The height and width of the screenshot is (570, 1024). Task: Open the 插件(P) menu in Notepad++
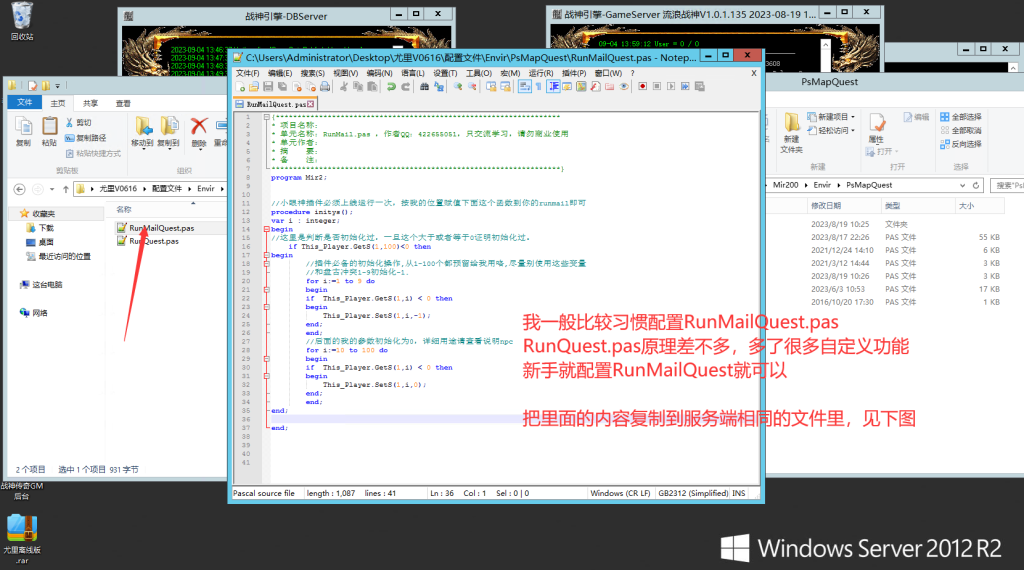(x=574, y=73)
